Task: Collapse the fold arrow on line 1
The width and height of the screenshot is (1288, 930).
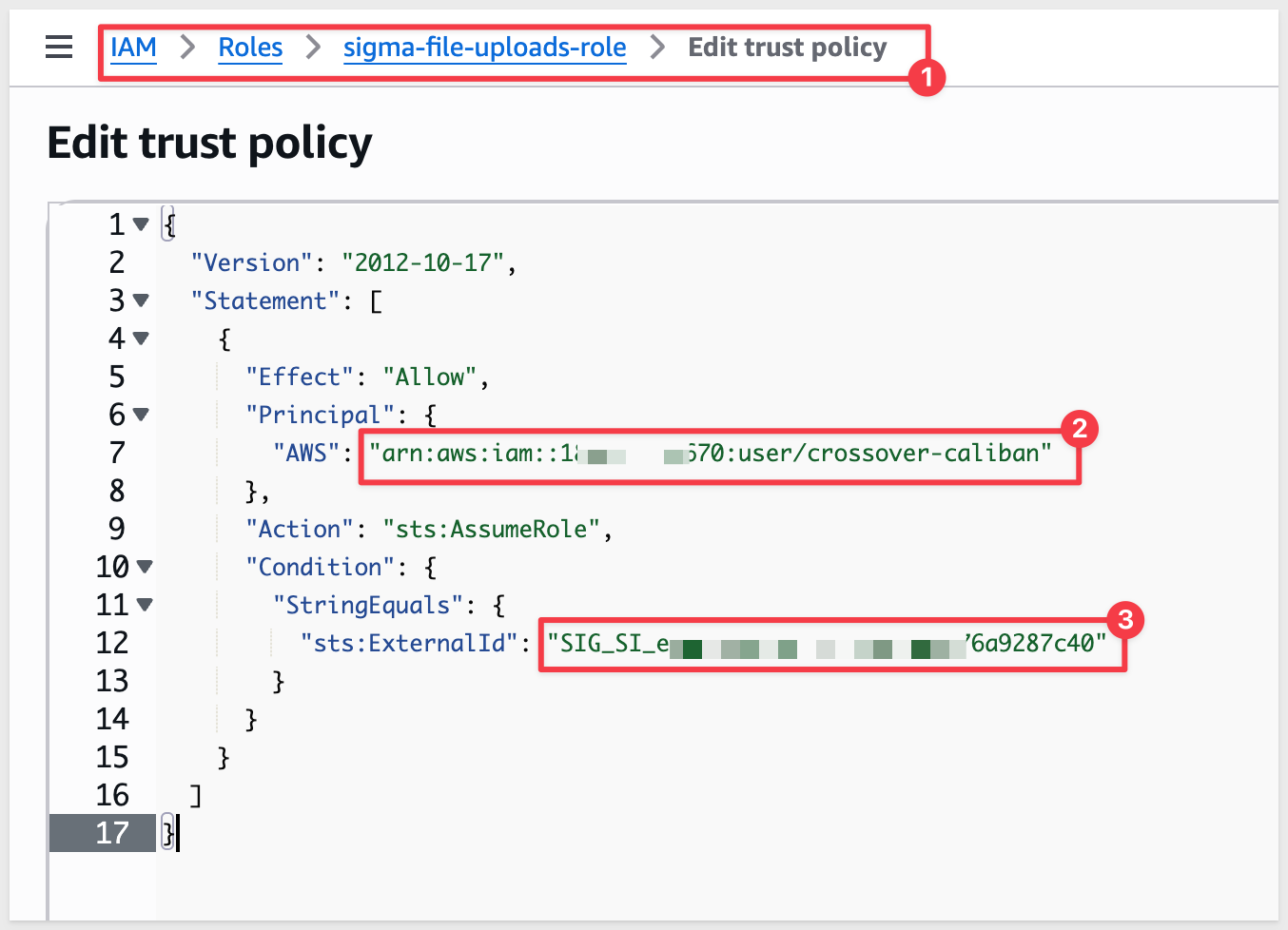Action: point(141,224)
